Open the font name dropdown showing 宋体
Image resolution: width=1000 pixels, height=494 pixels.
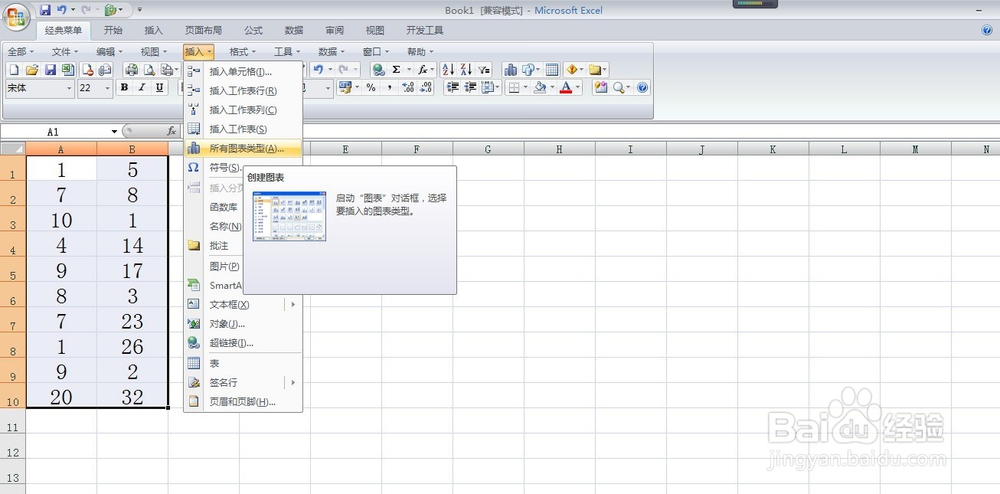[x=70, y=89]
